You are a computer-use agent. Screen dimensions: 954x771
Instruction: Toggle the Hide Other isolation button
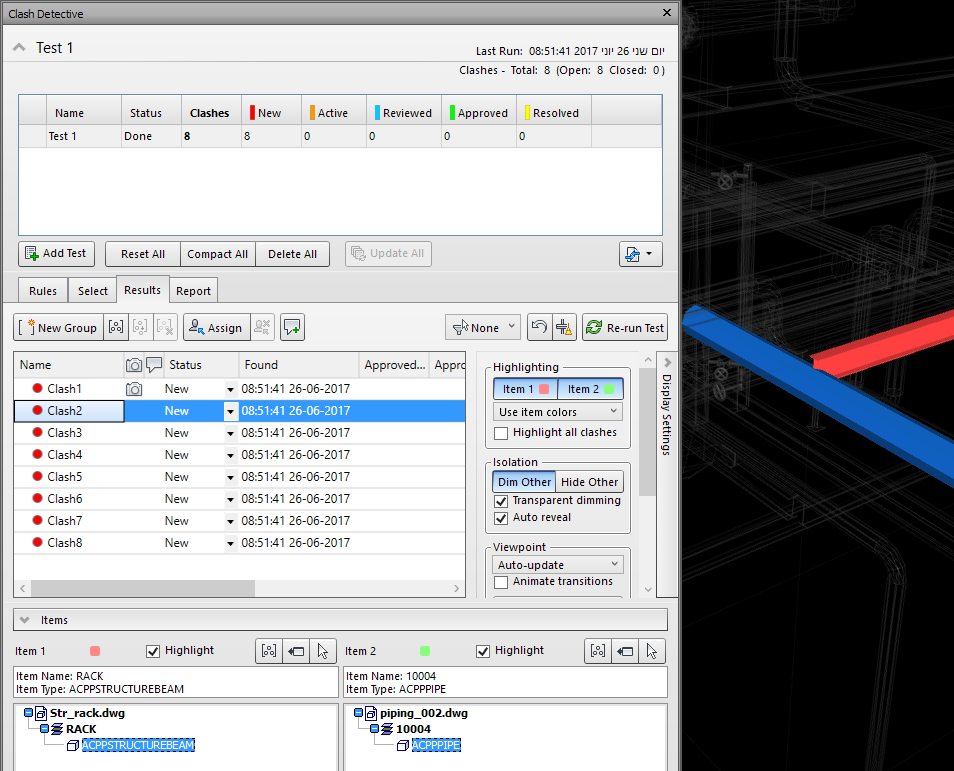tap(590, 482)
